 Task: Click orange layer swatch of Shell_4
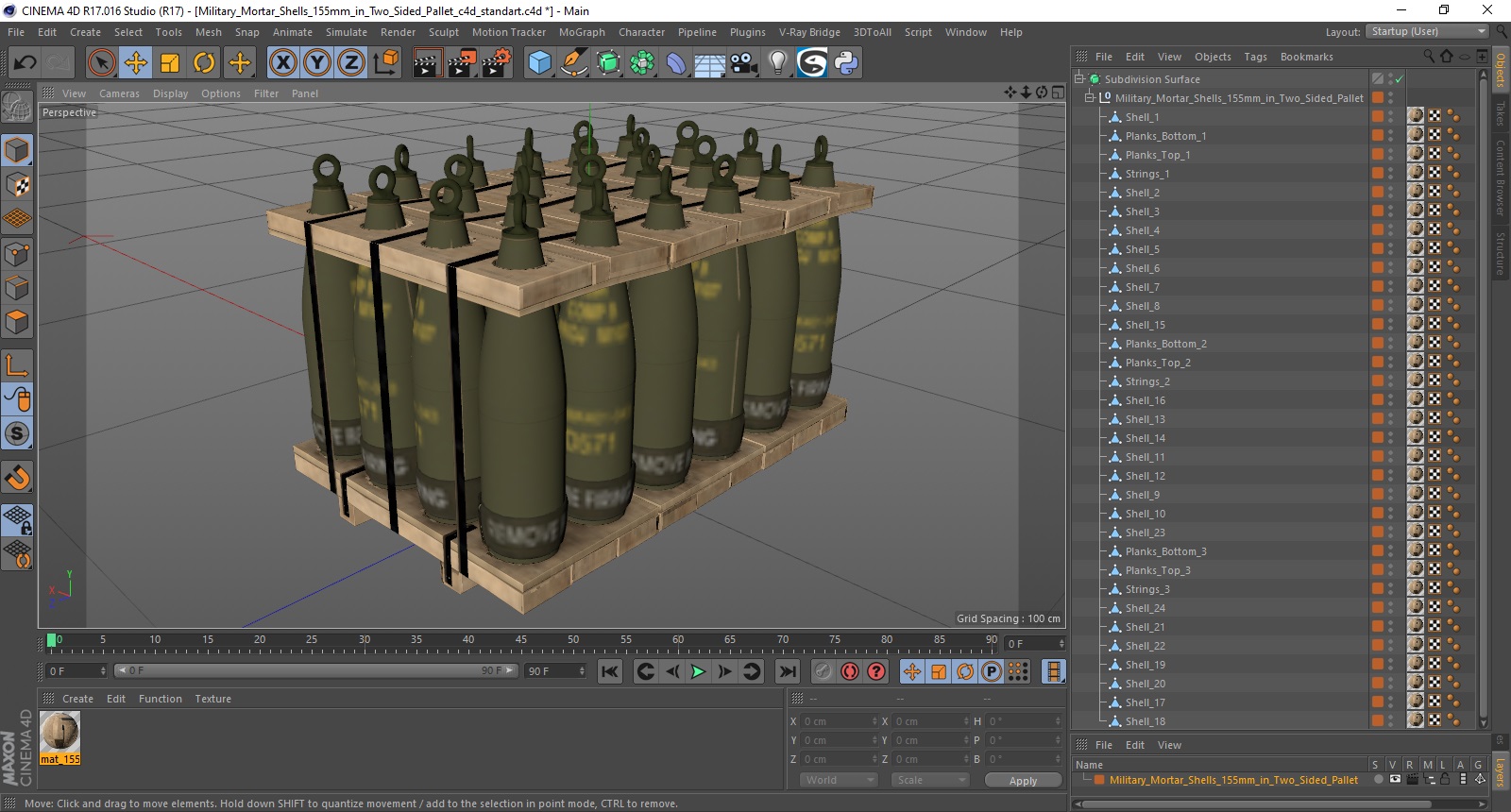1378,230
